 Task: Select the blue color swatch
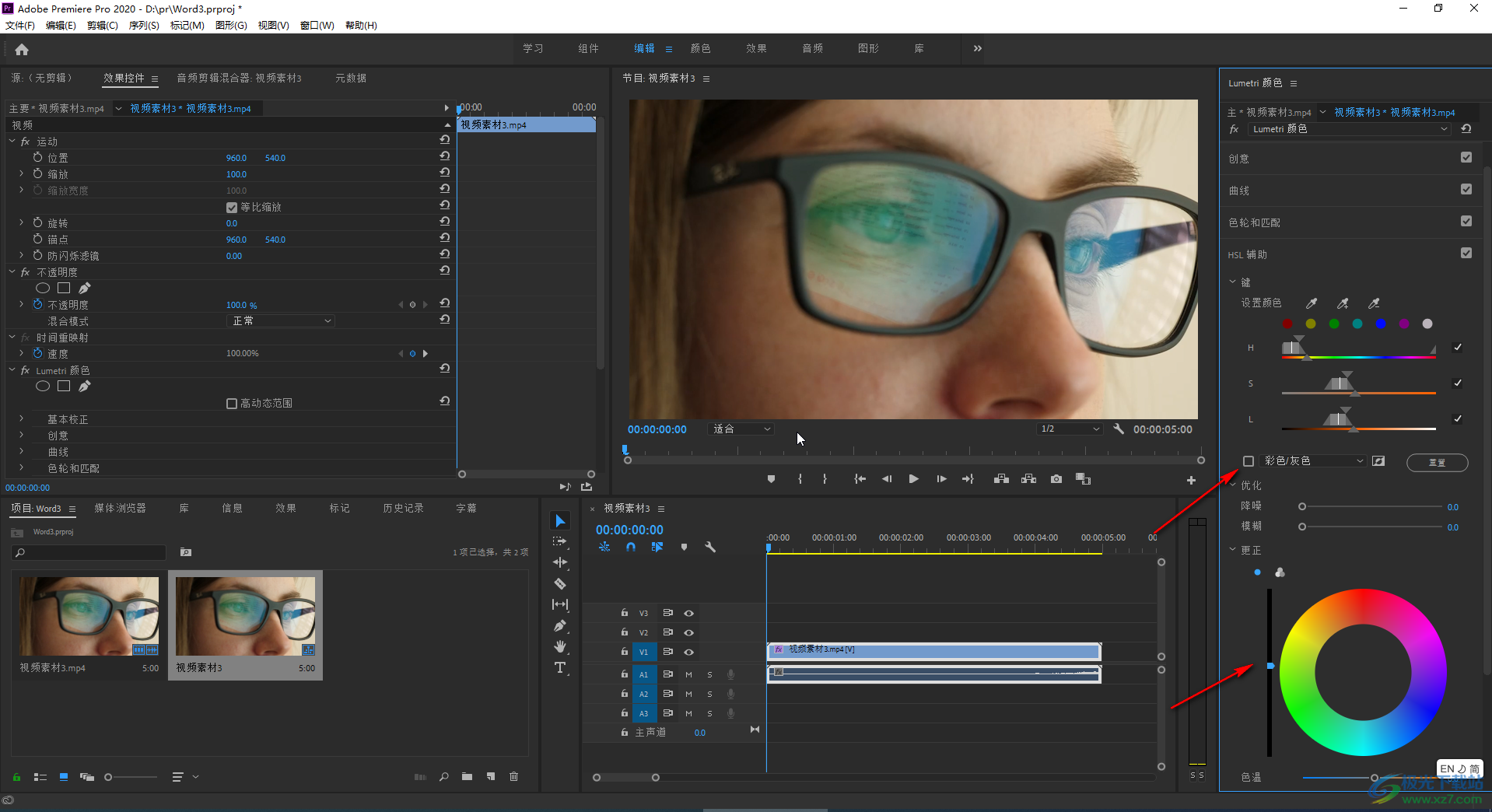tap(1381, 324)
